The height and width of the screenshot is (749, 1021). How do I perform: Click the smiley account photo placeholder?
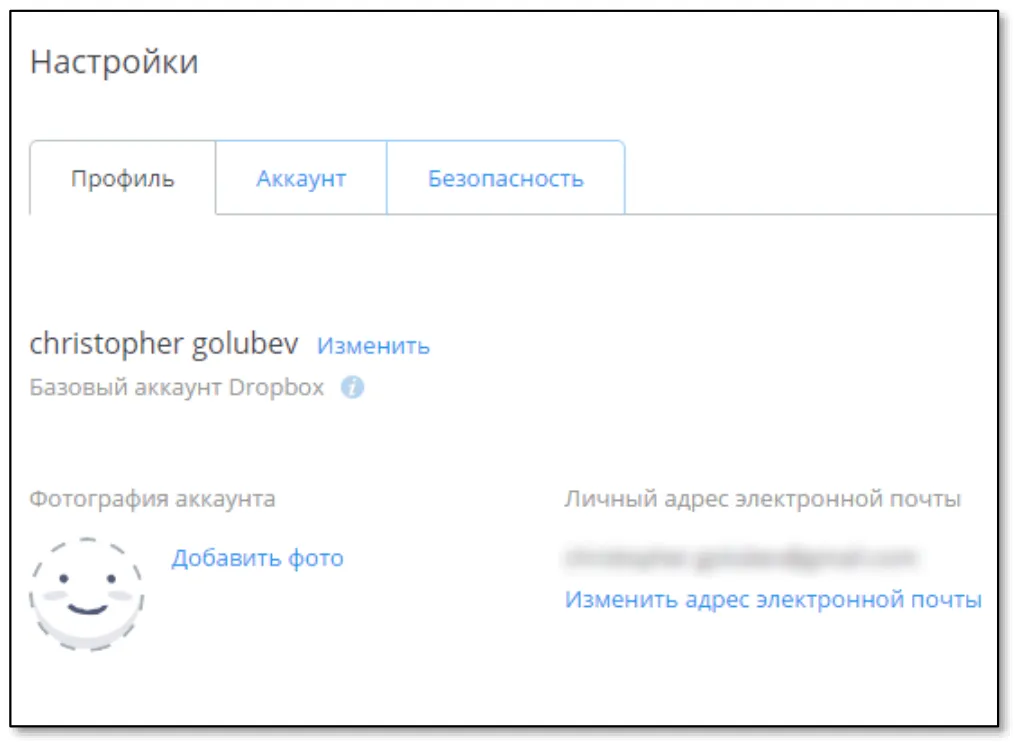click(x=87, y=594)
